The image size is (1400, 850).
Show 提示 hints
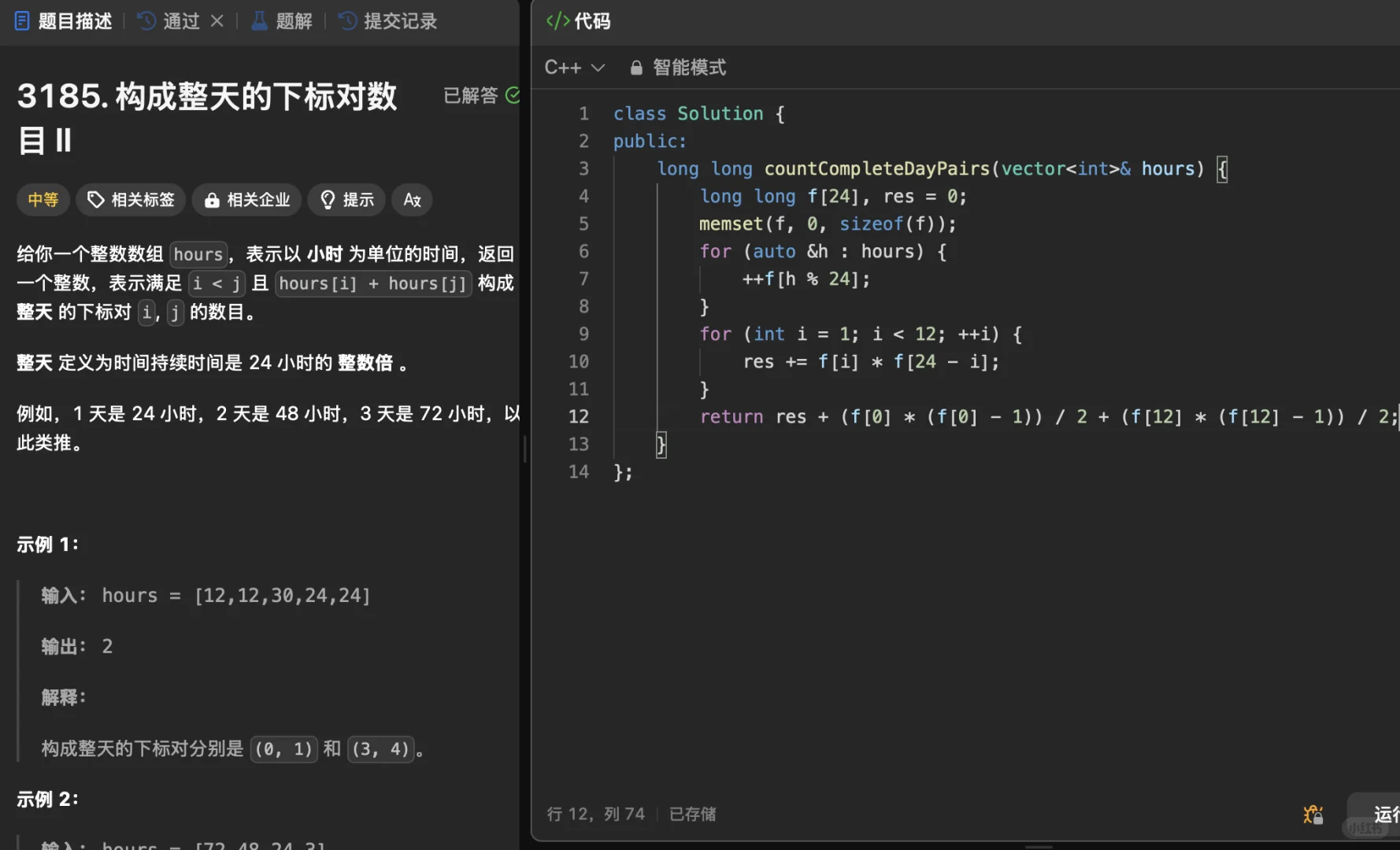(346, 200)
